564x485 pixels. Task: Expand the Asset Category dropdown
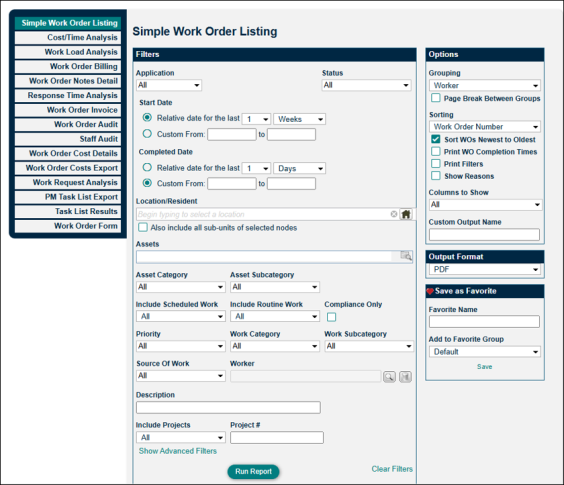tap(181, 287)
